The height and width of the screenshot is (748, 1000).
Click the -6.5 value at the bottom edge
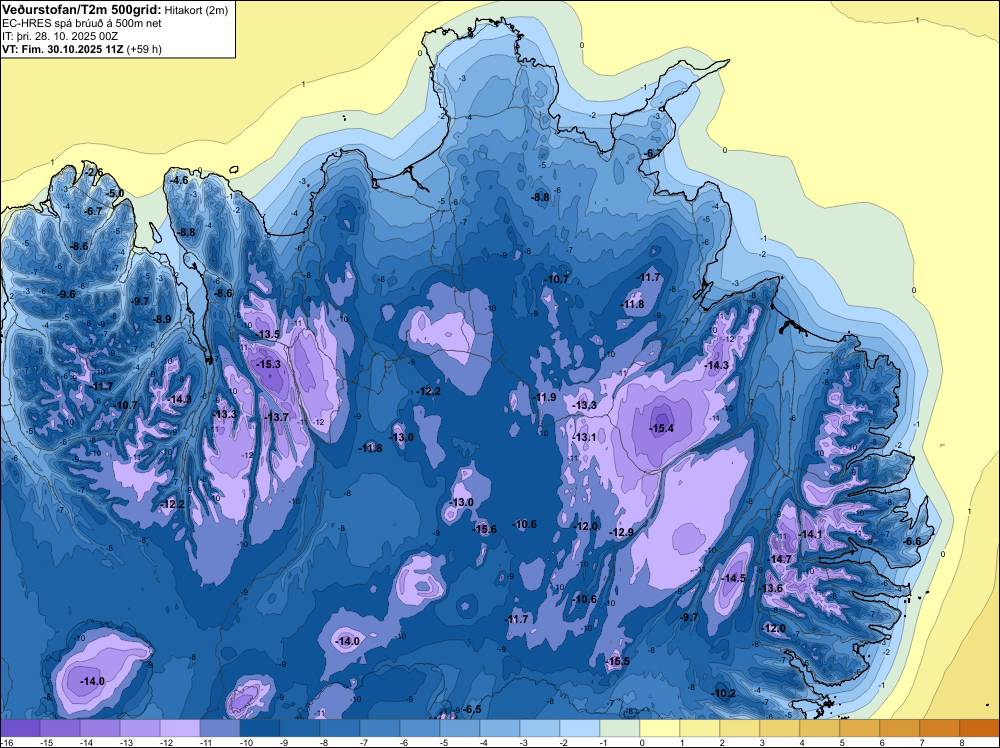tap(473, 709)
